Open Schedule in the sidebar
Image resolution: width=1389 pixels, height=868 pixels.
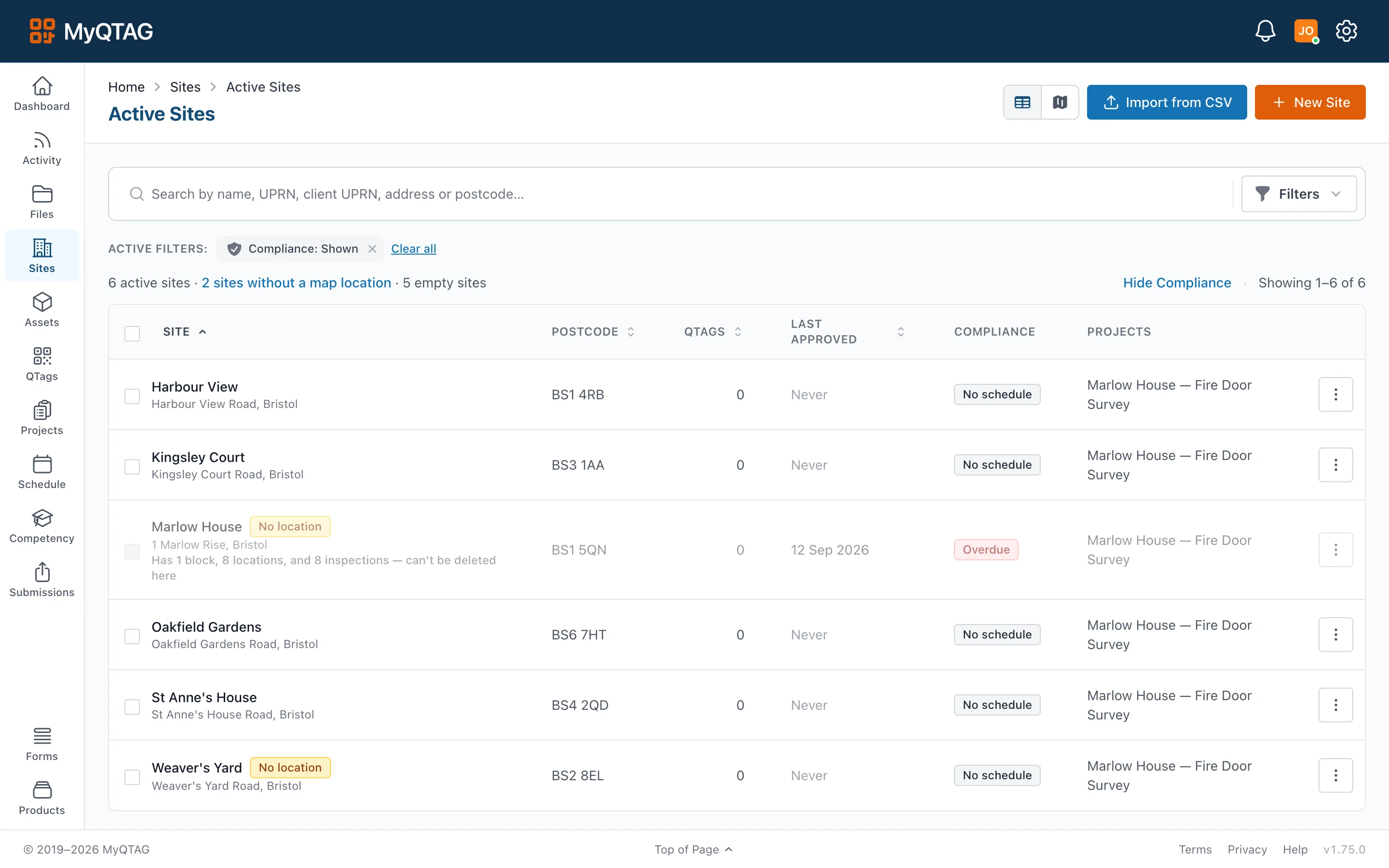pyautogui.click(x=42, y=472)
